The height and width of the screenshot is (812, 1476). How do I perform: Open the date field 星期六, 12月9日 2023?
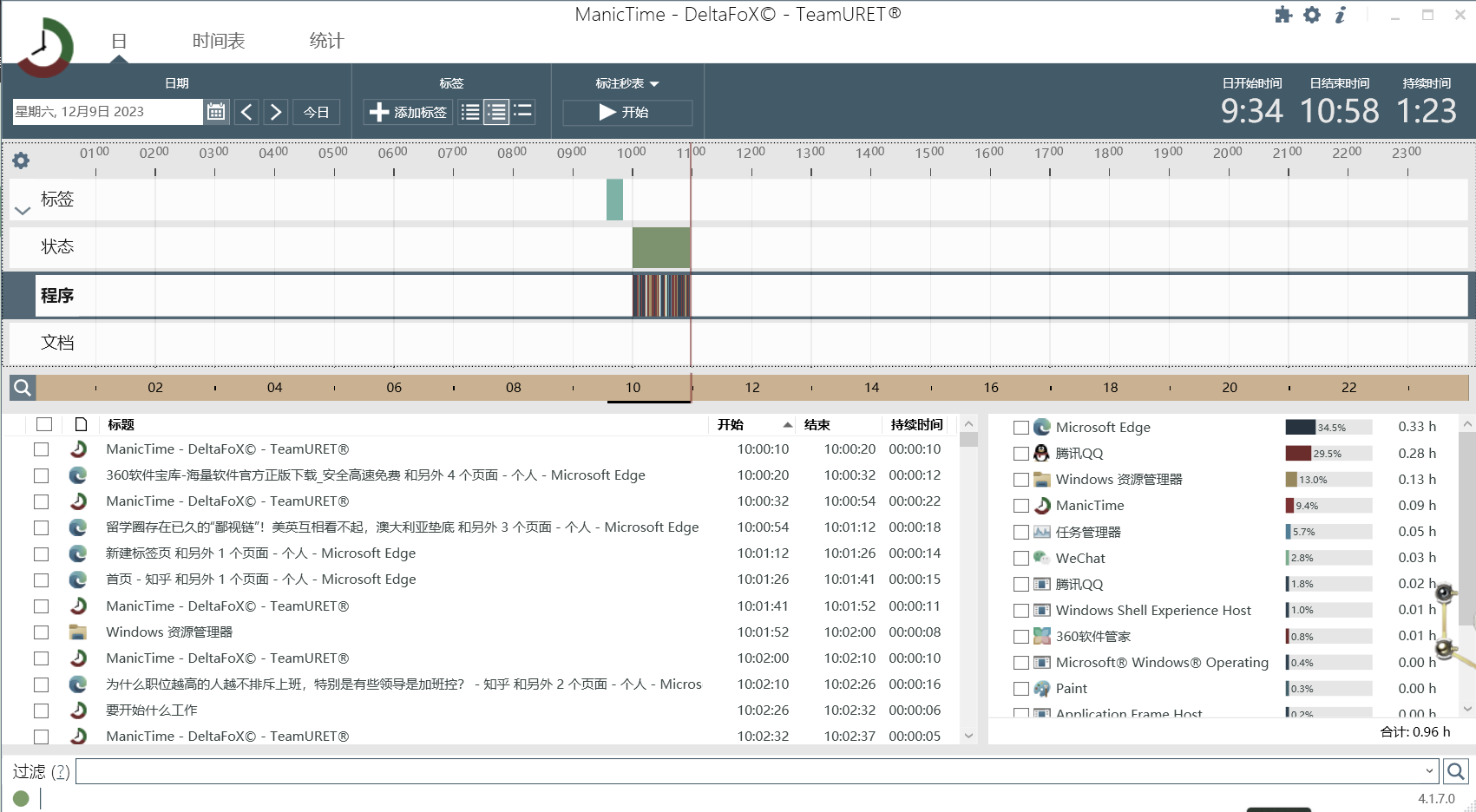pyautogui.click(x=108, y=112)
